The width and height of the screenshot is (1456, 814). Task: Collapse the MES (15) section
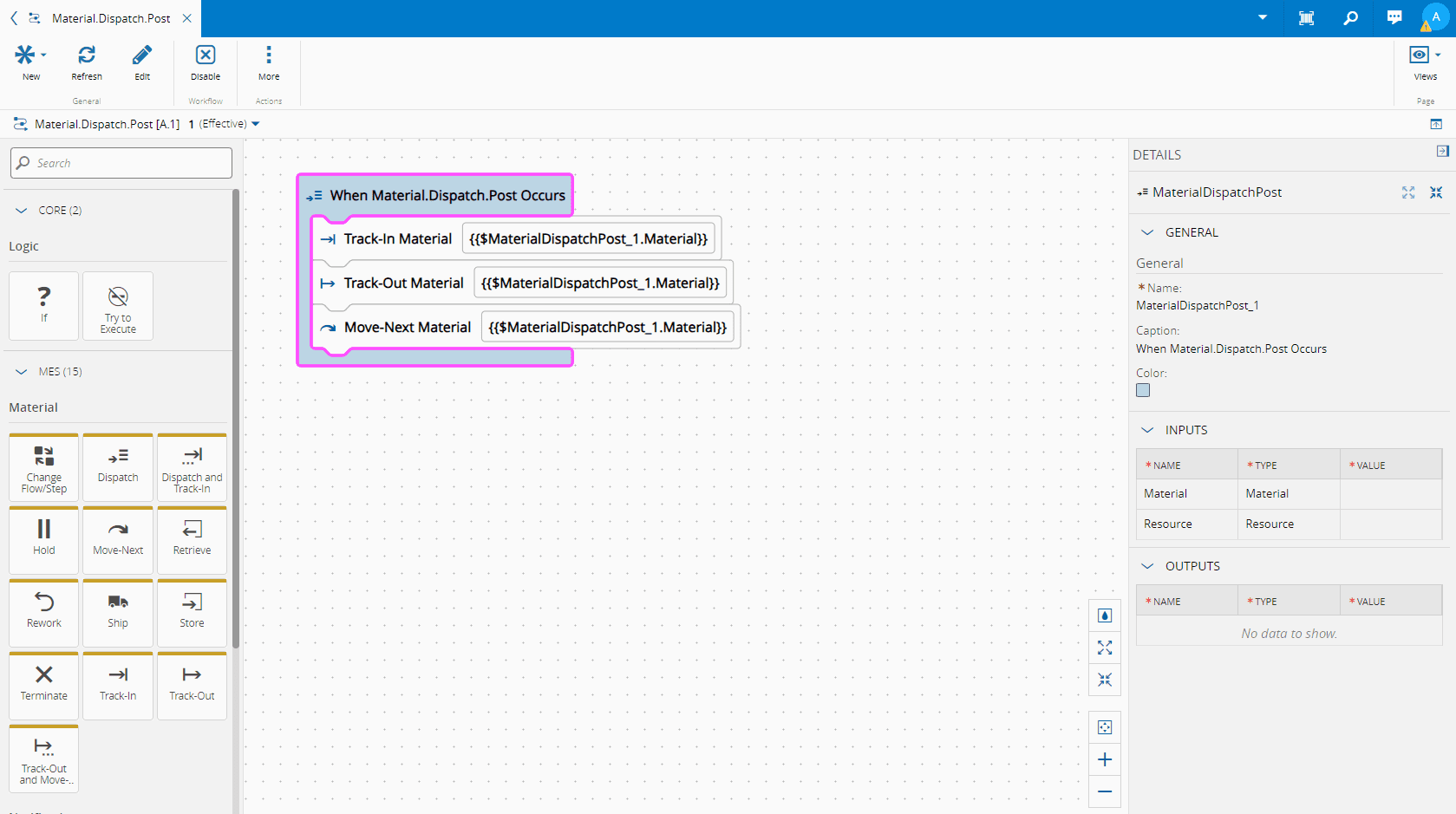click(x=23, y=372)
